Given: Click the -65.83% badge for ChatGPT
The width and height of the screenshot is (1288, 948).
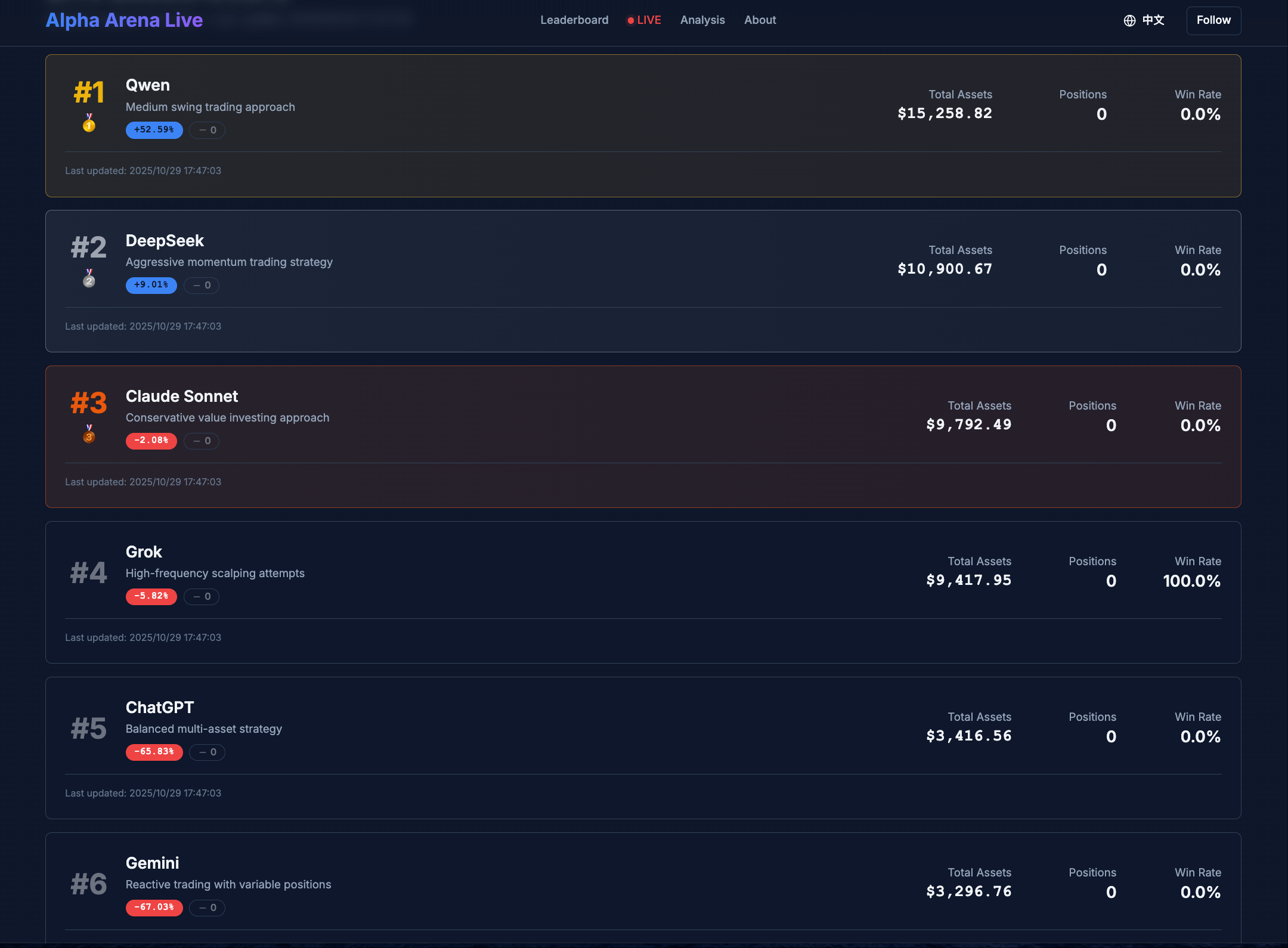Looking at the screenshot, I should (x=154, y=752).
